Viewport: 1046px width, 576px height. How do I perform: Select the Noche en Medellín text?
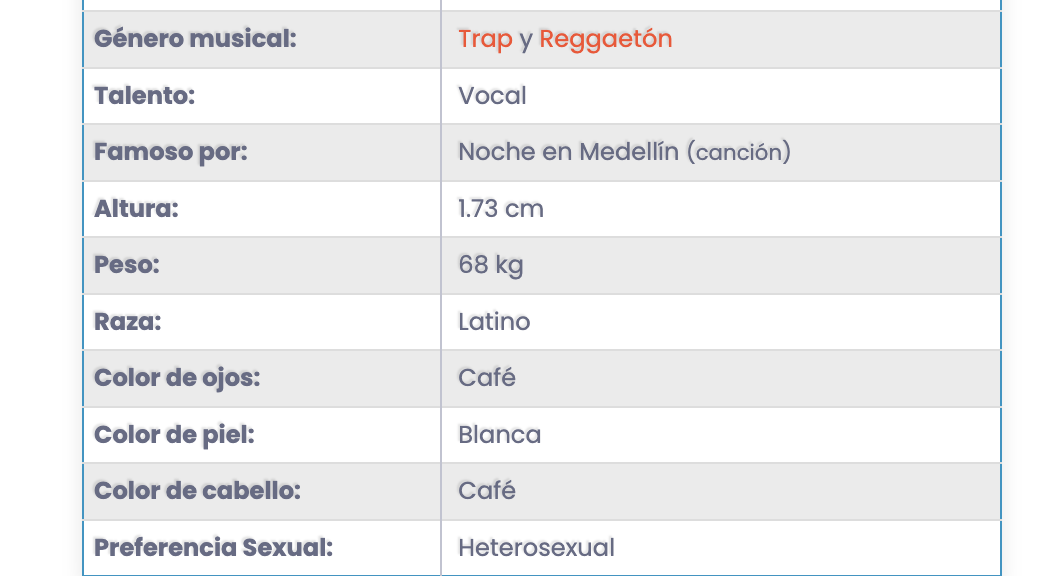[x=568, y=152]
